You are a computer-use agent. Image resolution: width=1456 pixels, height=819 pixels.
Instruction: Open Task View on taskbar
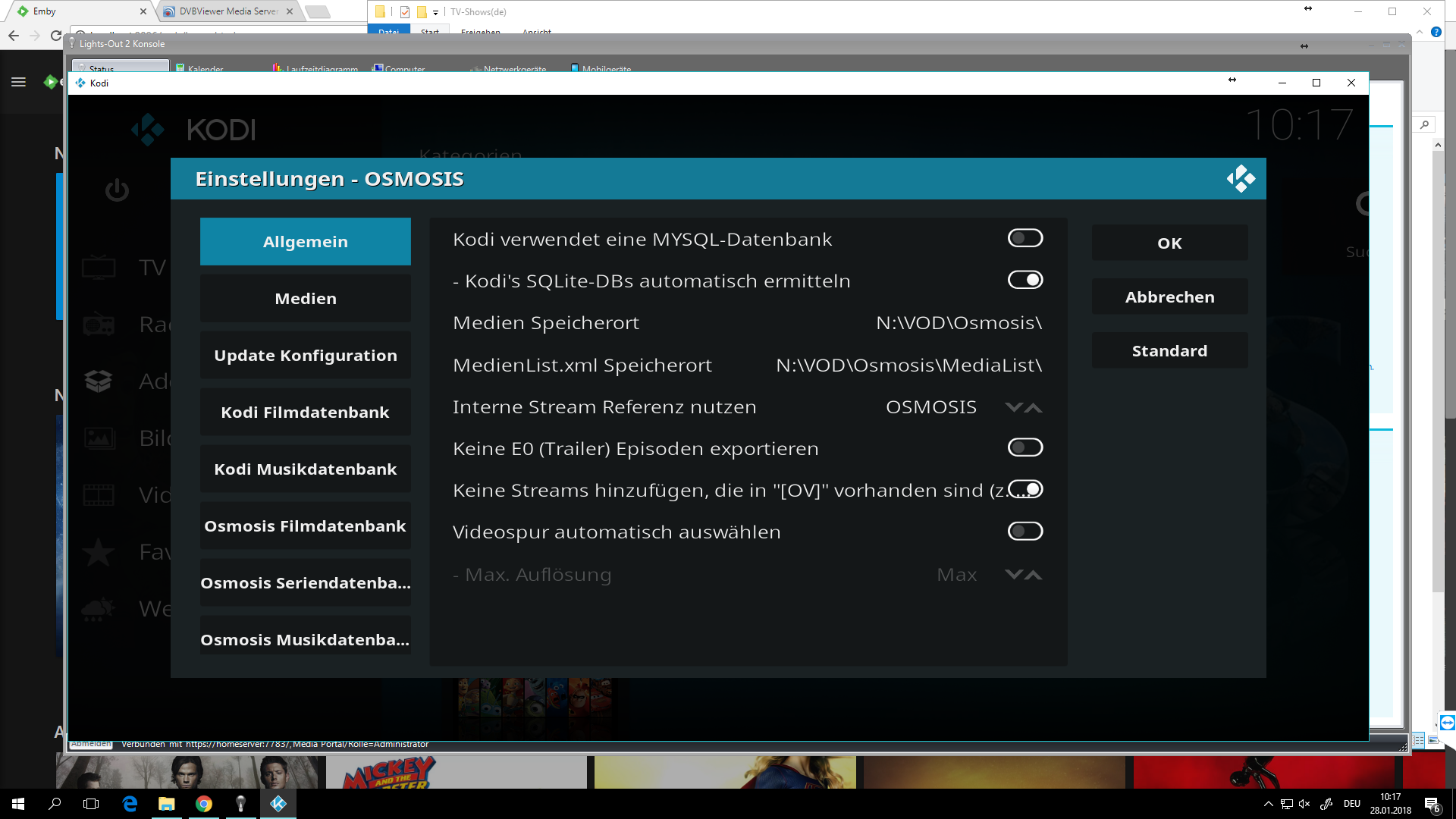(x=91, y=804)
